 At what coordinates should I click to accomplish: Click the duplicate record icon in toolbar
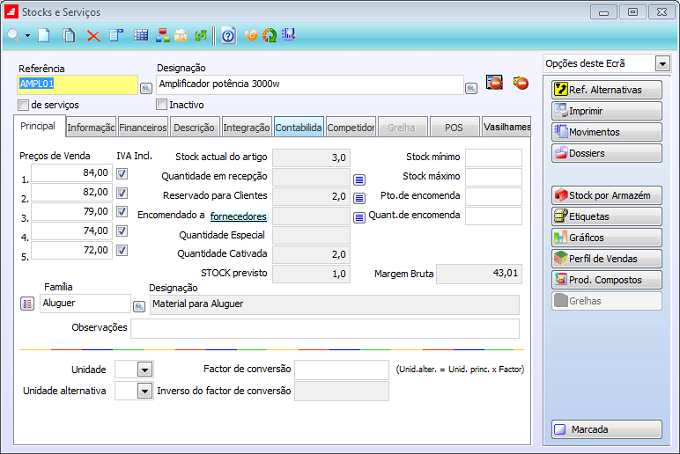69,35
